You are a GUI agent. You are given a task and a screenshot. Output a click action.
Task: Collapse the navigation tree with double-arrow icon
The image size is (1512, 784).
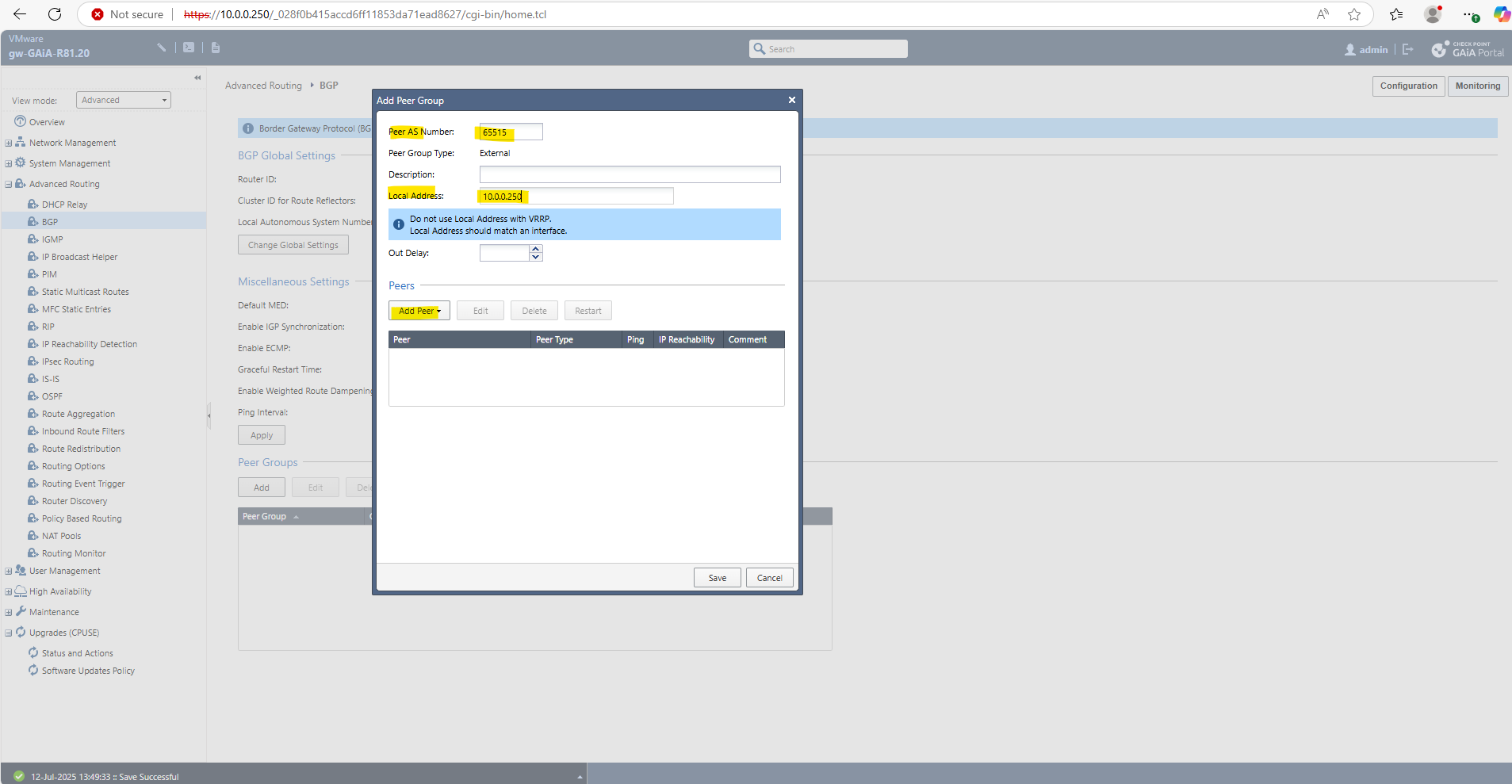click(197, 78)
